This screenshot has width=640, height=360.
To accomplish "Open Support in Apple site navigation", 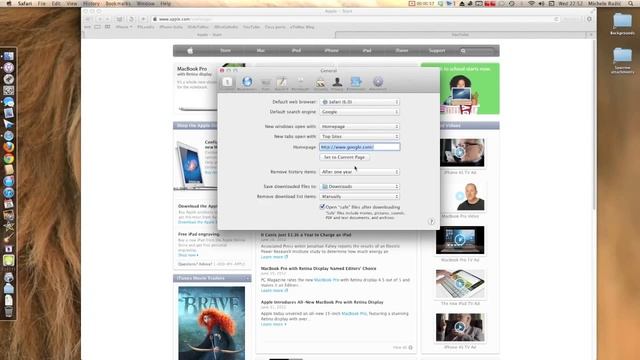I will [x=437, y=51].
